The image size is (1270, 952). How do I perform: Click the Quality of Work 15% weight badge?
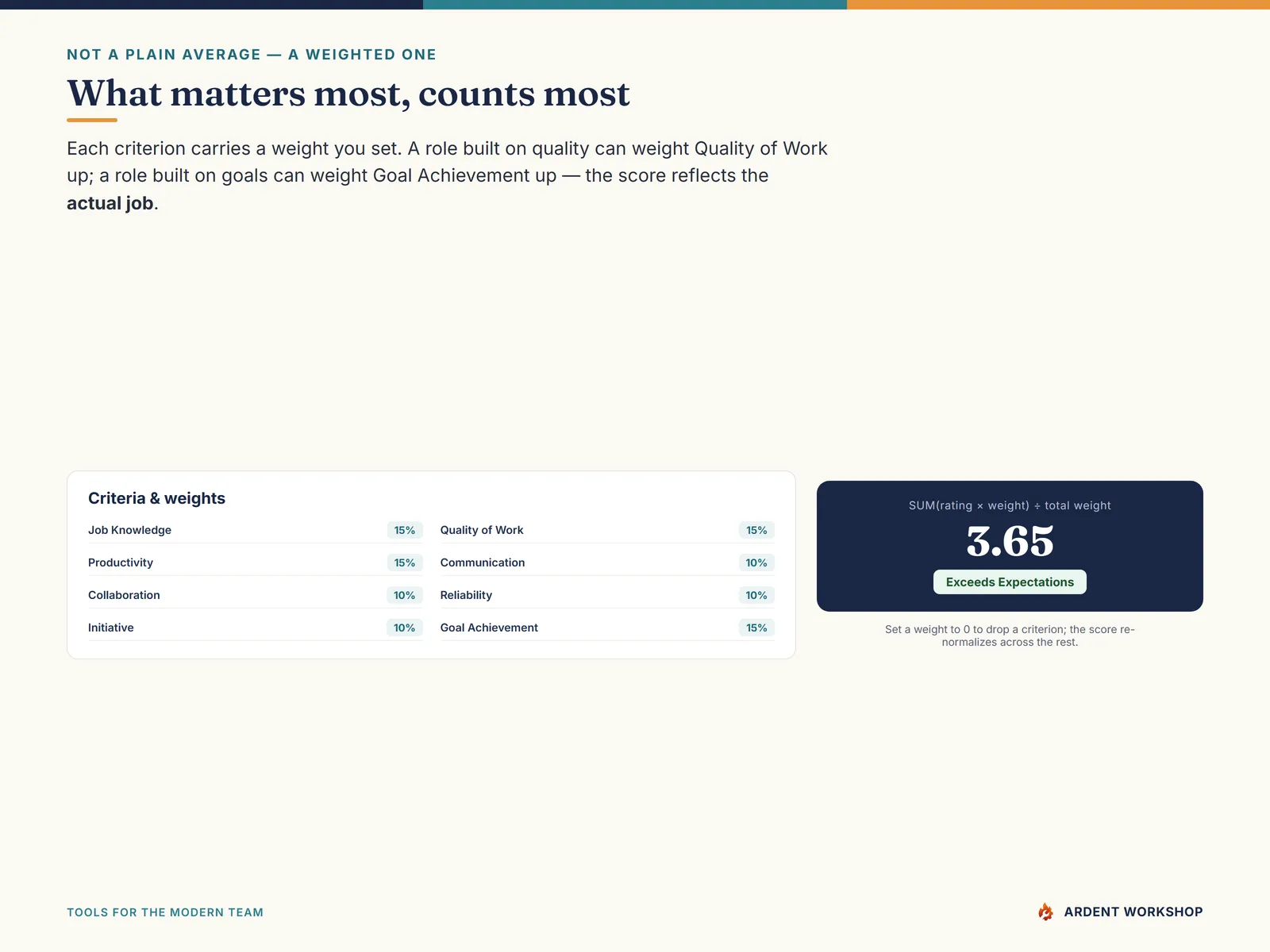[x=756, y=530]
